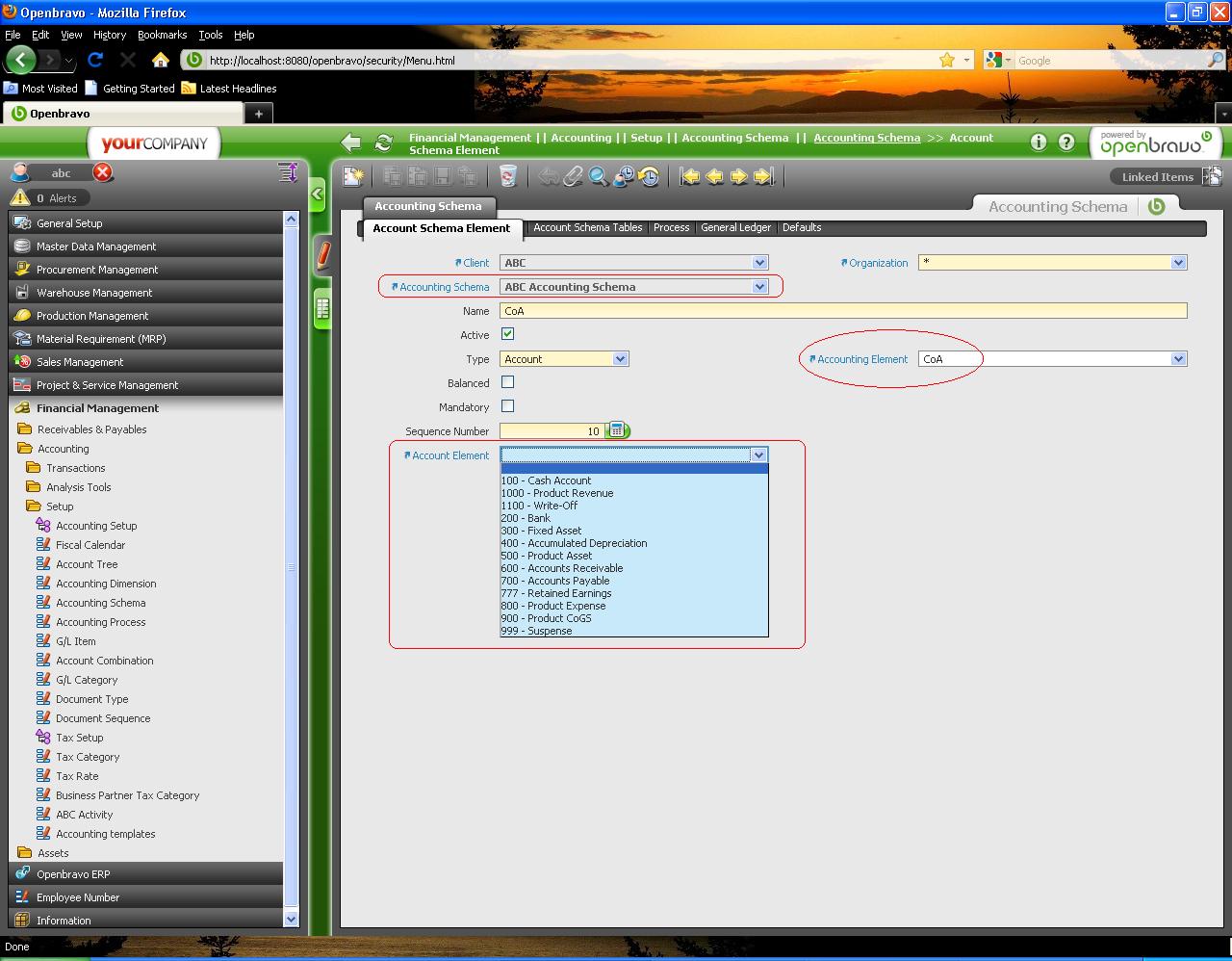Click into the Name input field
Screen dimensions: 1232x961
tap(843, 311)
